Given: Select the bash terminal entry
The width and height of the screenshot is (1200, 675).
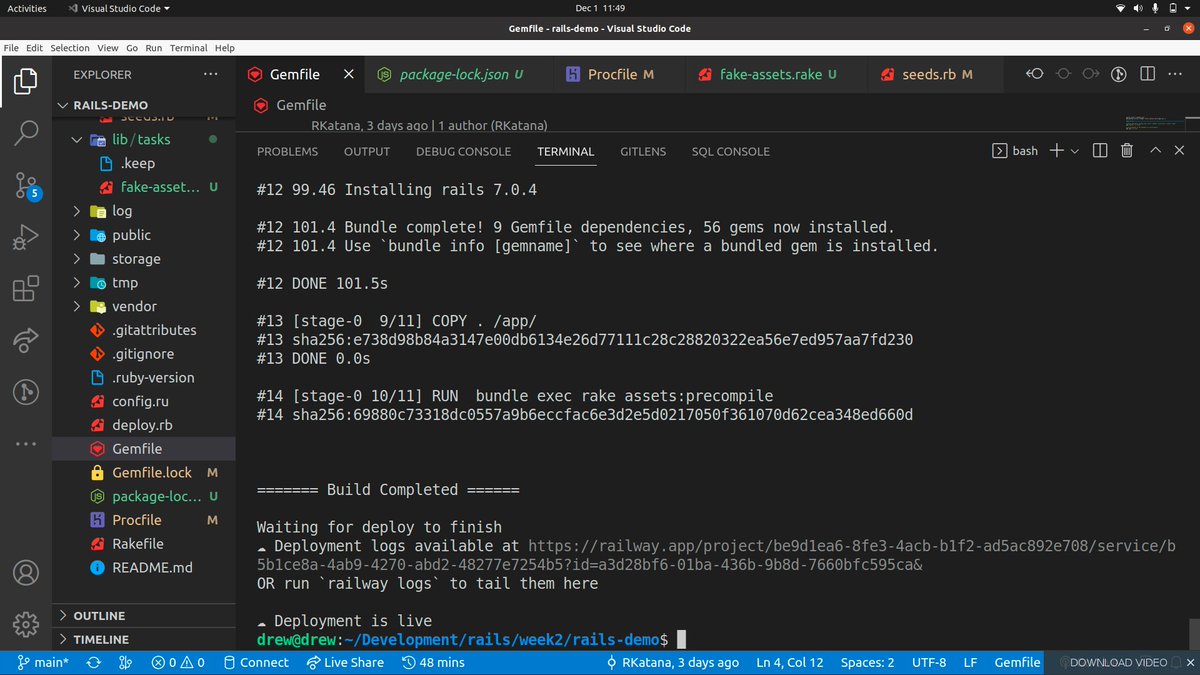Looking at the screenshot, I should point(1015,151).
